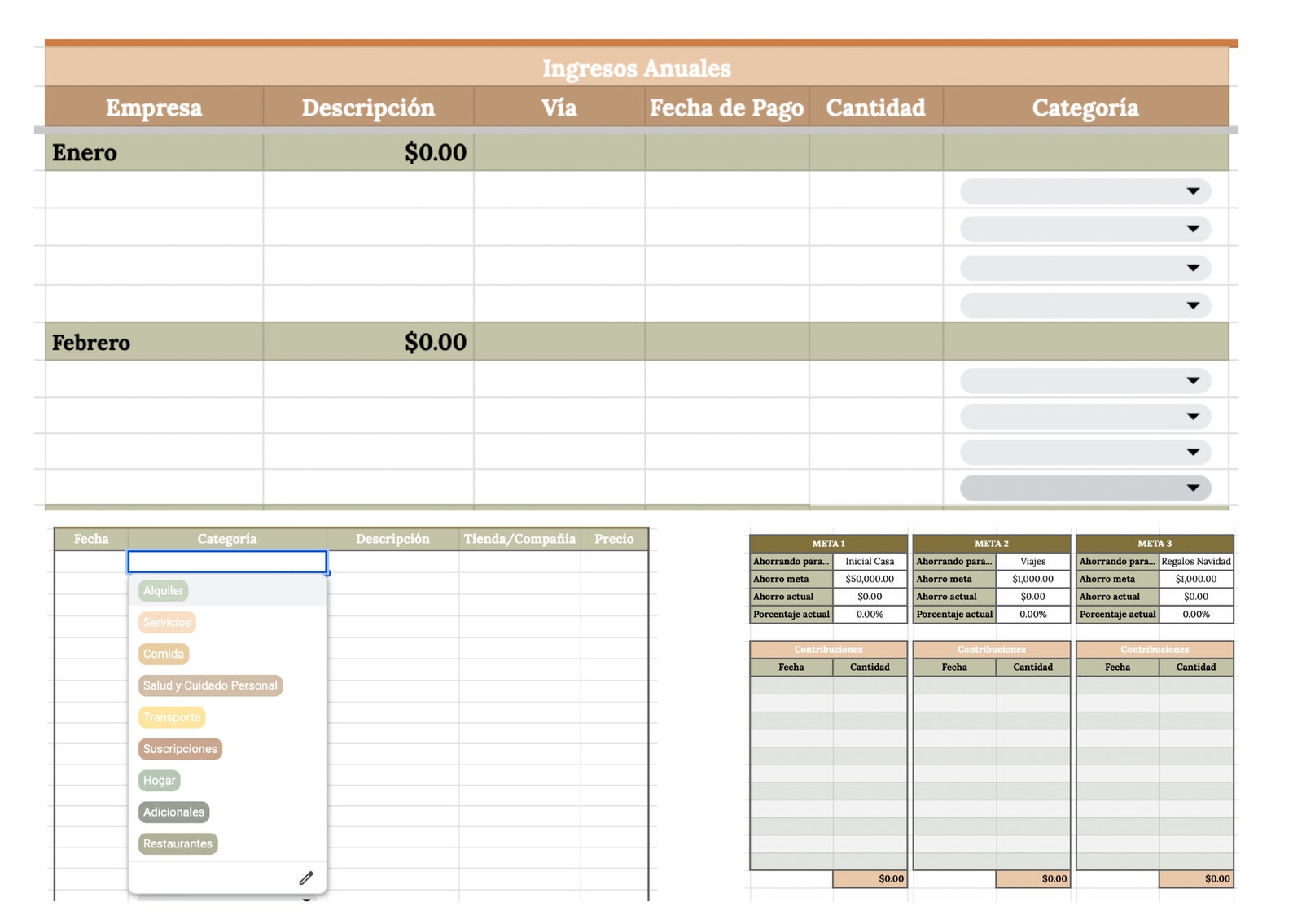1293x924 pixels.
Task: Click META 3 contributions total $0.00
Action: point(1196,878)
